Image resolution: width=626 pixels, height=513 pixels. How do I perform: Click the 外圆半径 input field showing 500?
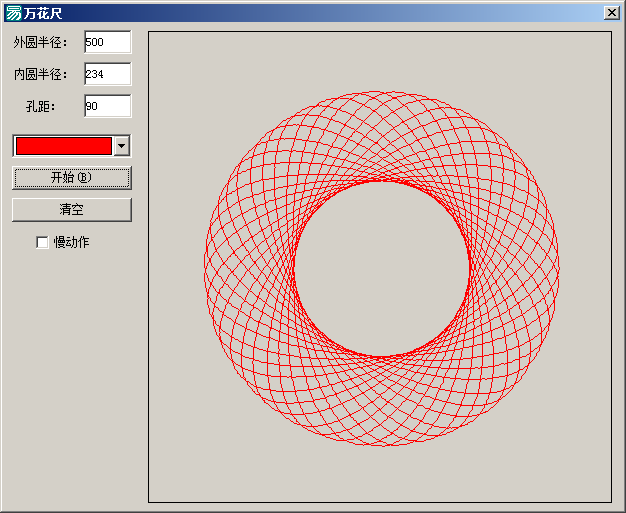[108, 42]
